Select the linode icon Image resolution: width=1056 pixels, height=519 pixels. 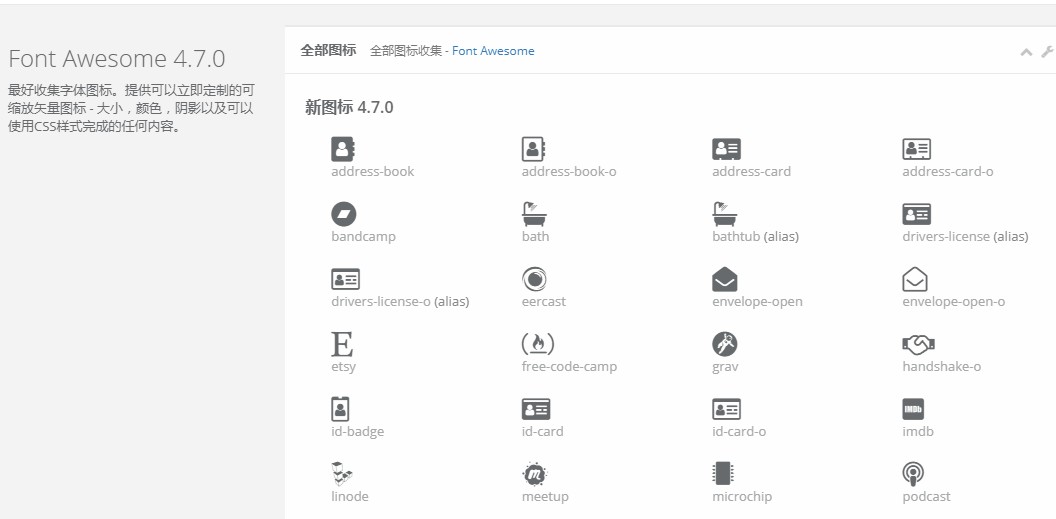tap(342, 474)
